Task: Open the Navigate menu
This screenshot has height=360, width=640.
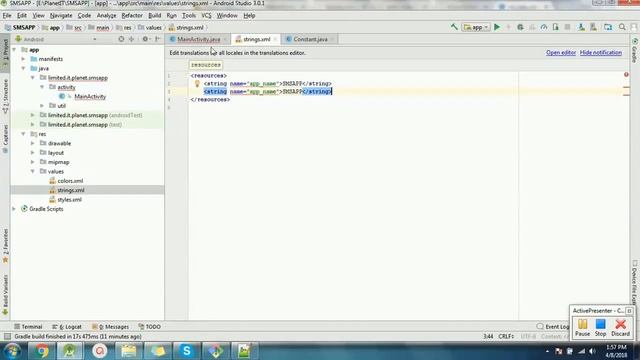Action: tap(61, 16)
